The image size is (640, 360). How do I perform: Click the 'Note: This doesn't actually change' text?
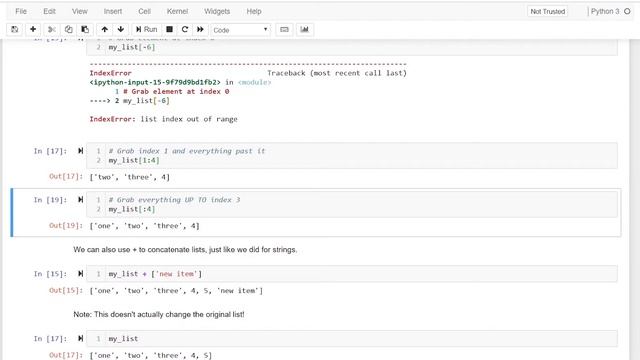coord(159,314)
